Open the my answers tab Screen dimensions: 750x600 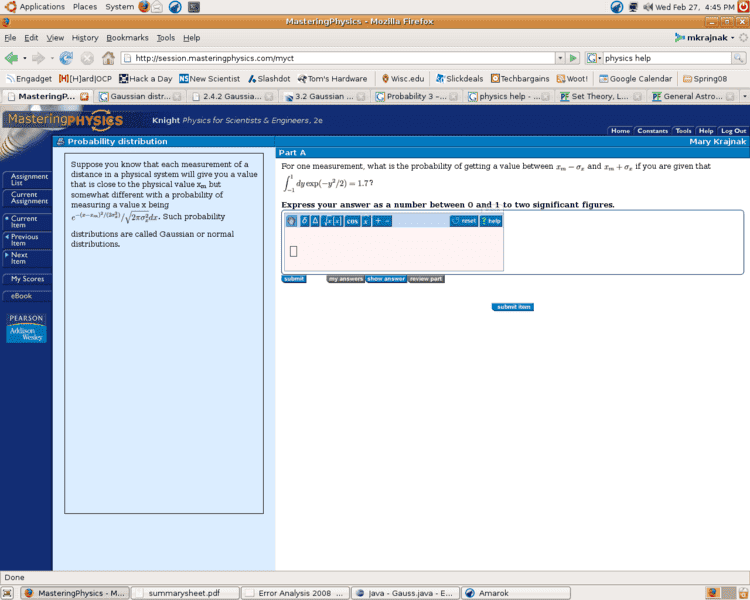tap(346, 279)
